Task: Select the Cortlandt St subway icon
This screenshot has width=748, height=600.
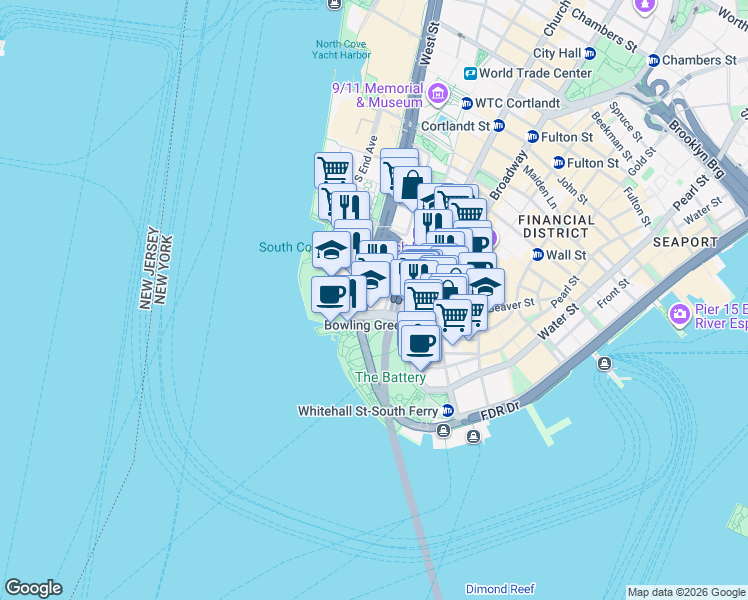Action: click(499, 126)
